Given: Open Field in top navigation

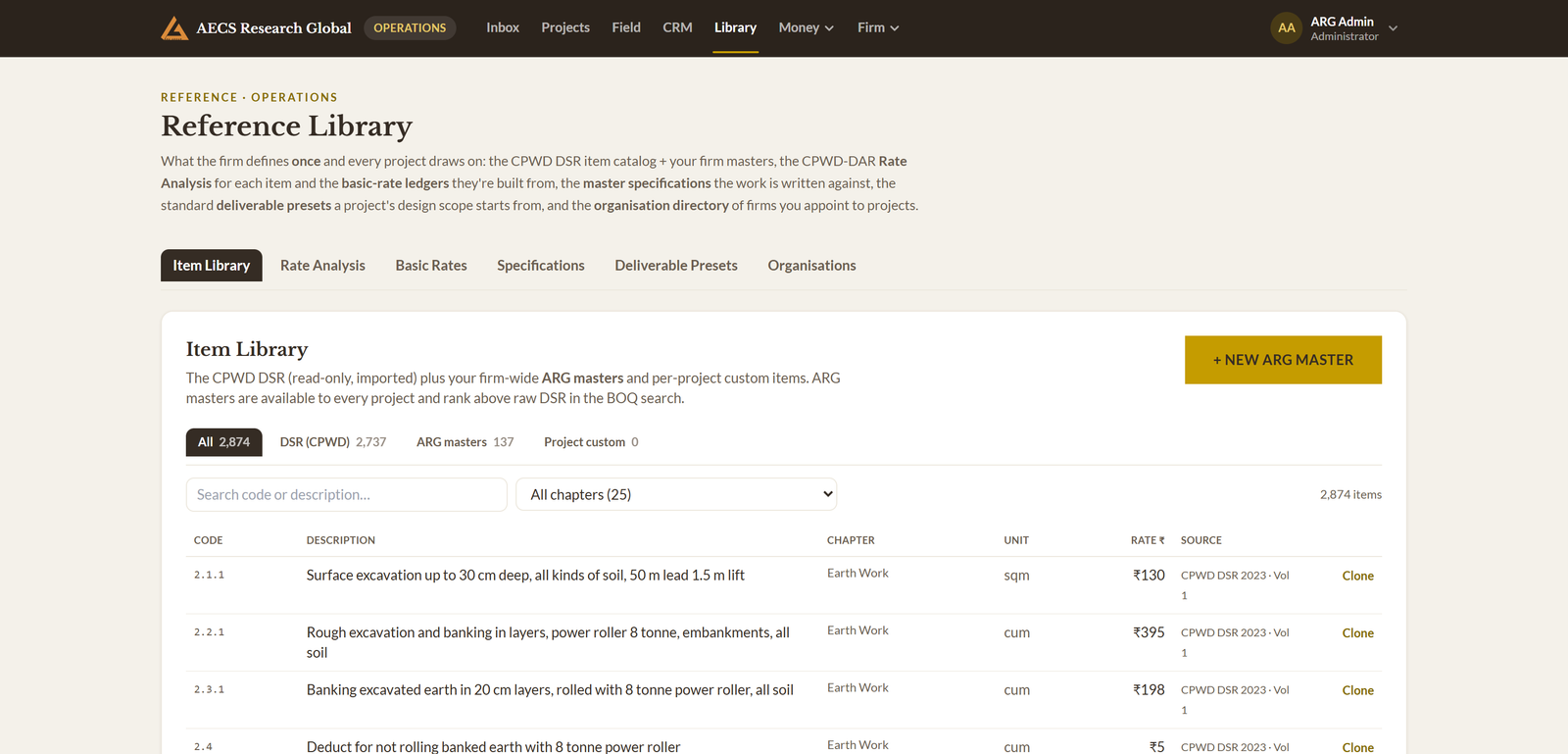Looking at the screenshot, I should click(x=626, y=27).
